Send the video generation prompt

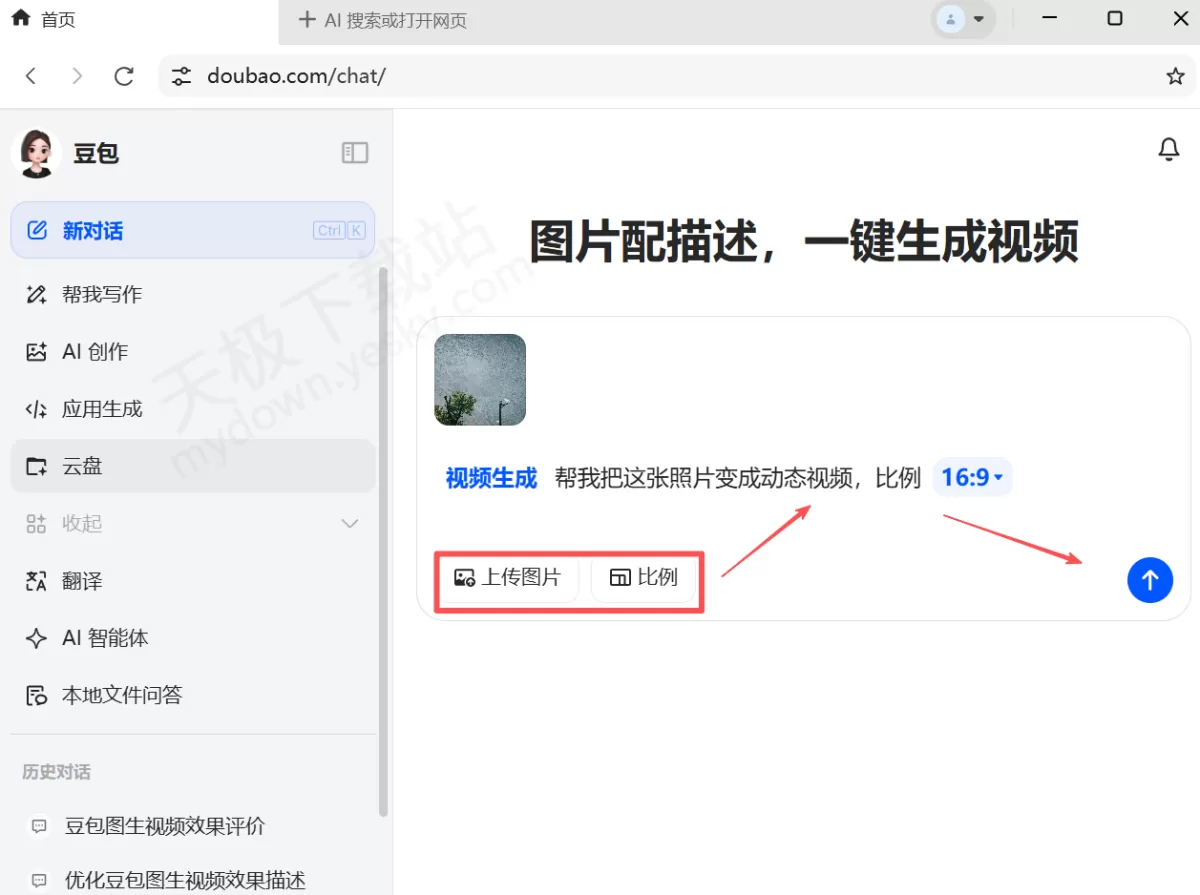(1150, 579)
